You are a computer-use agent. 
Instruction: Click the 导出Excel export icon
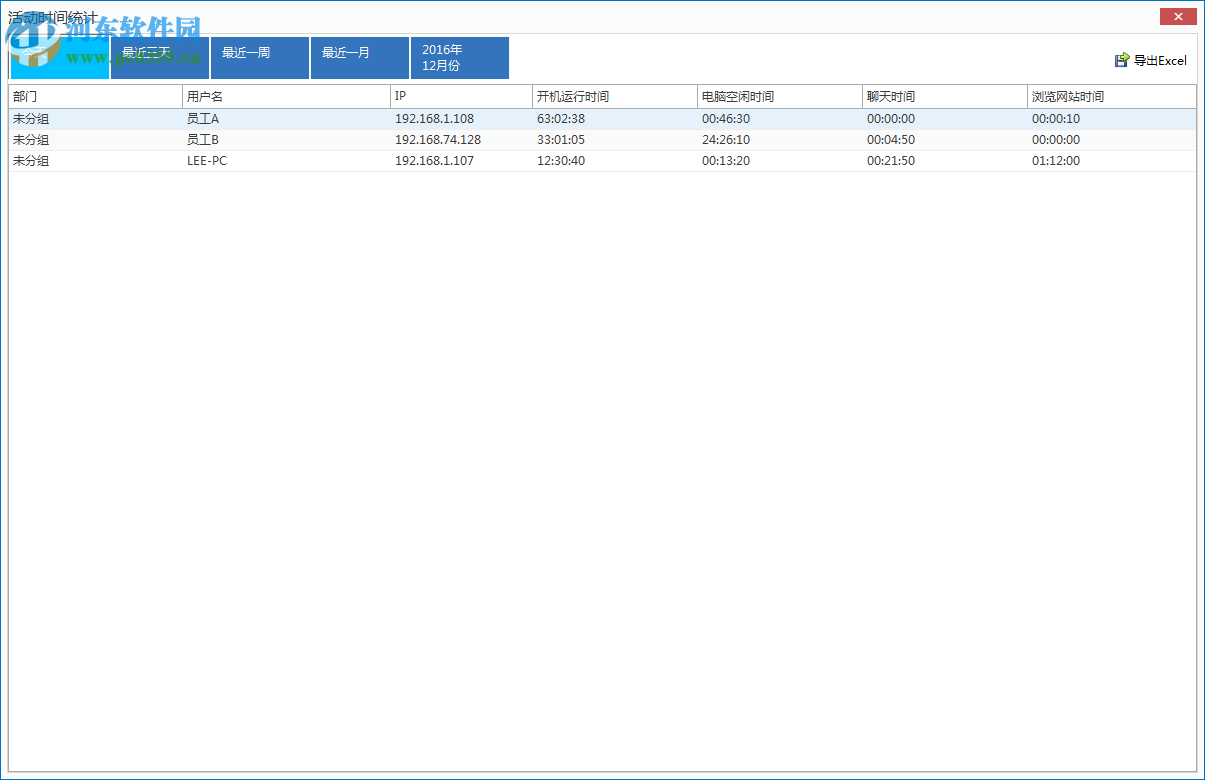(1122, 61)
